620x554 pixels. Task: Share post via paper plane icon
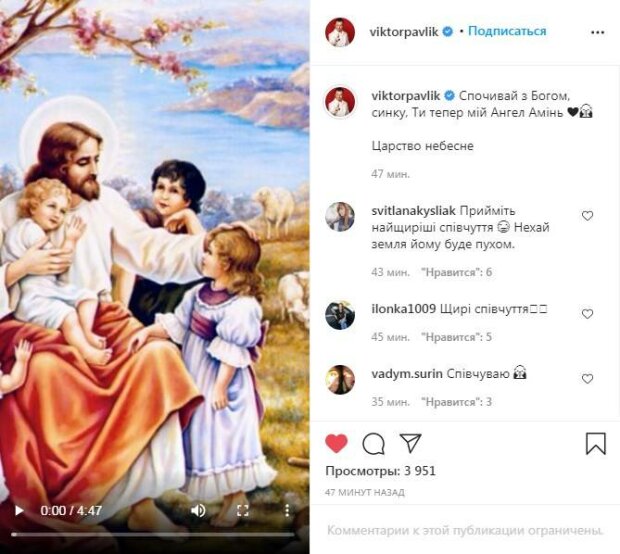(410, 443)
